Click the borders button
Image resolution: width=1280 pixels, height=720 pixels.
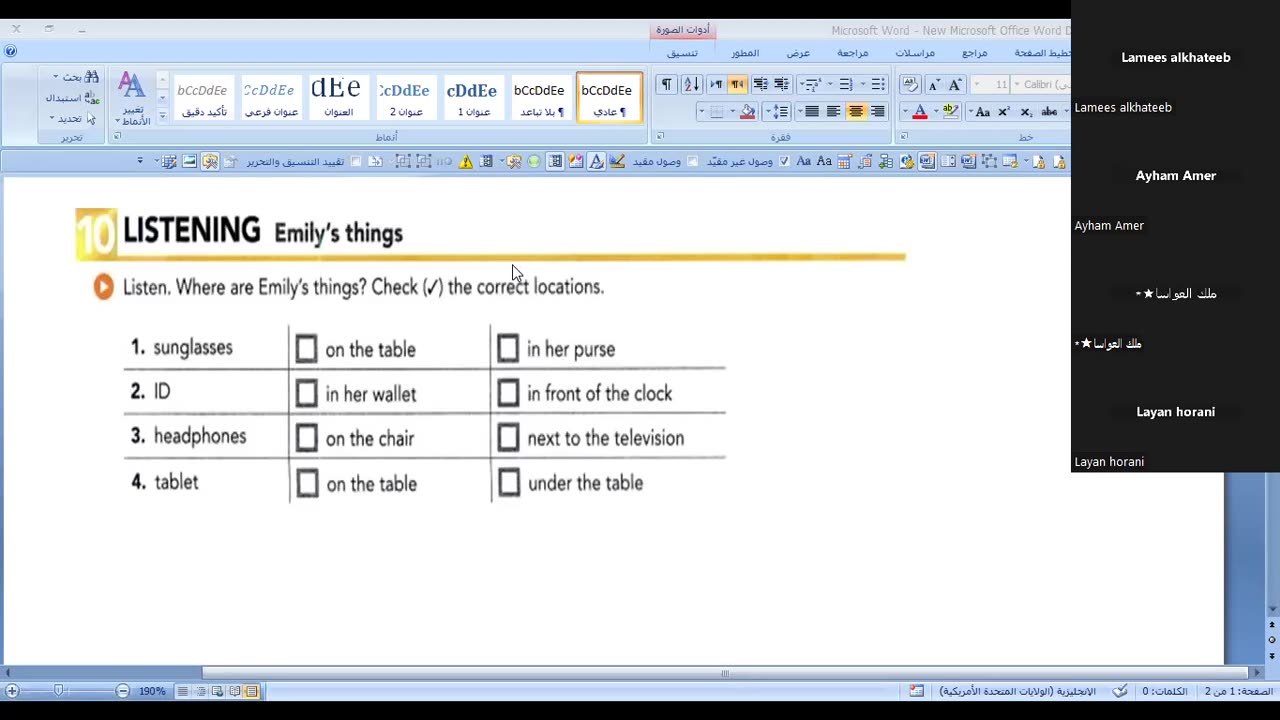coord(716,111)
